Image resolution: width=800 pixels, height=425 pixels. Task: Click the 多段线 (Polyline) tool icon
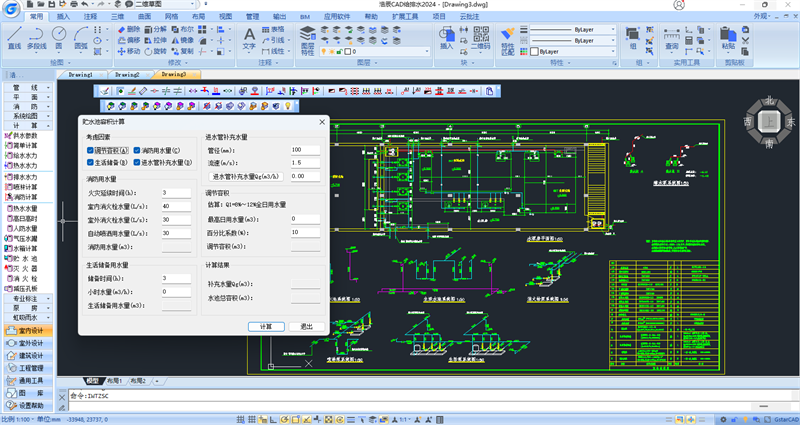tap(37, 37)
